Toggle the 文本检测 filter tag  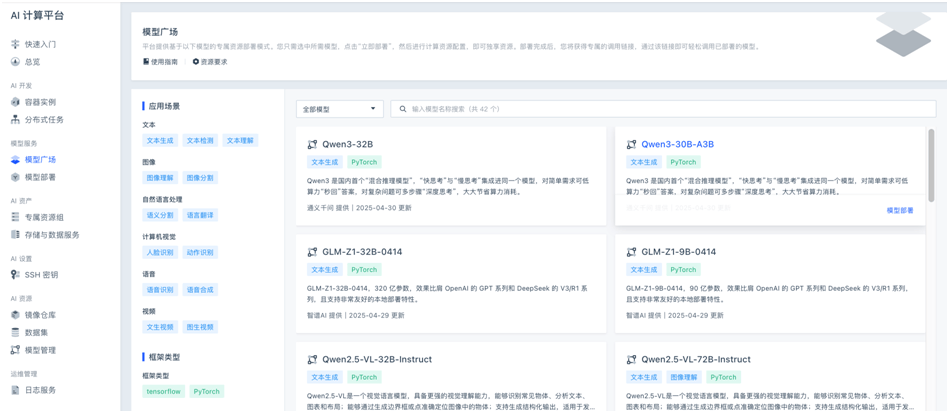pyautogui.click(x=200, y=140)
